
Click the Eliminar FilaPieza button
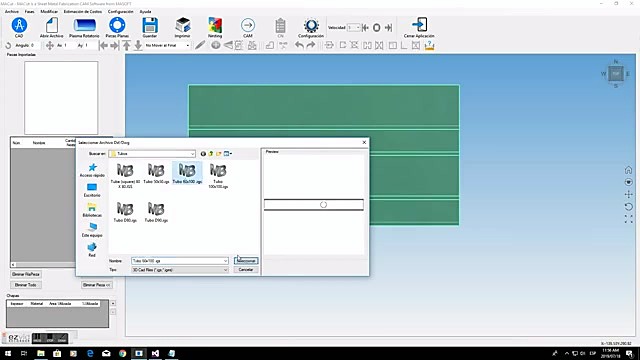(25, 274)
